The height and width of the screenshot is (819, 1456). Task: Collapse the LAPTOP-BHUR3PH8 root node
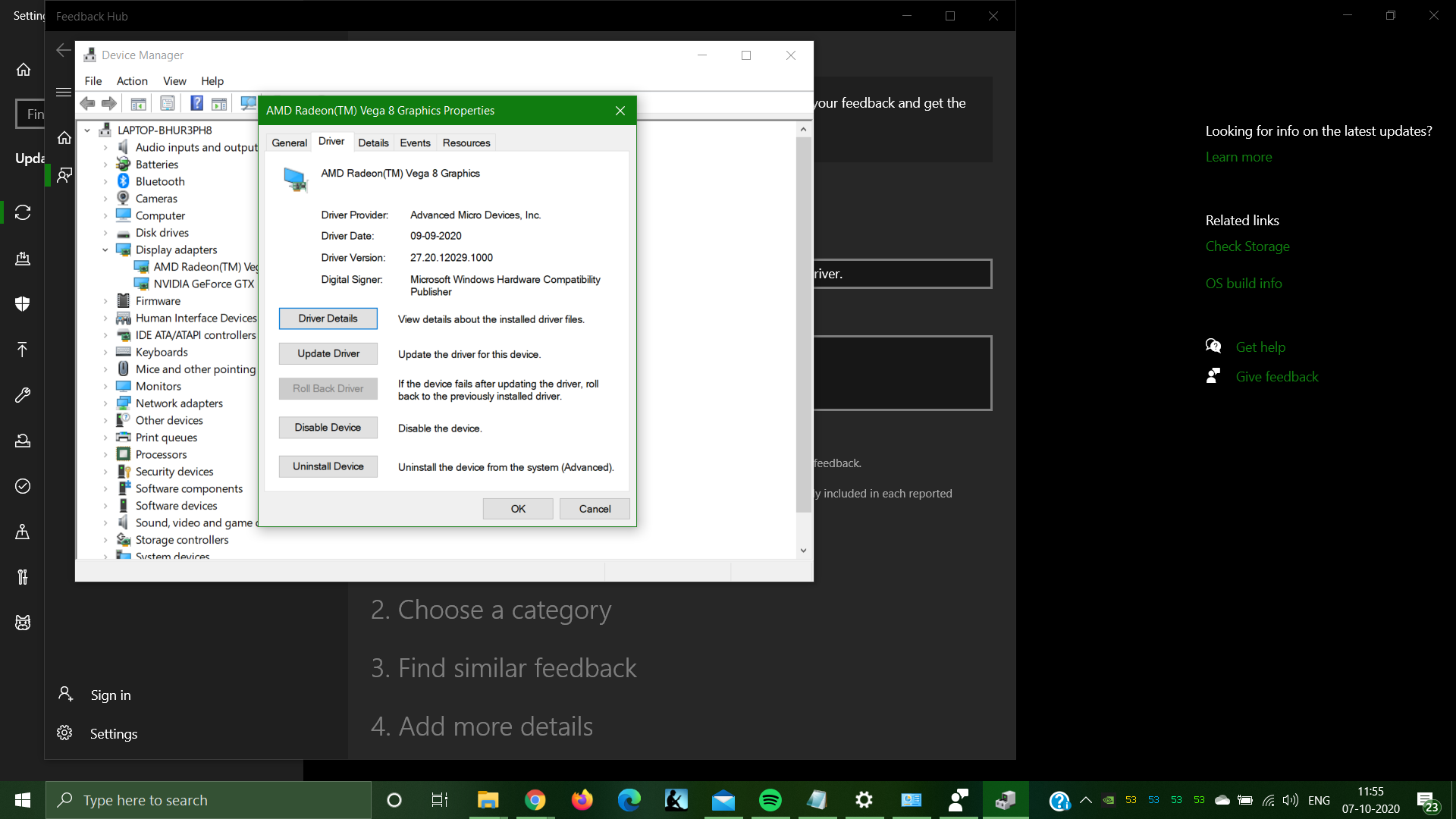(x=87, y=130)
